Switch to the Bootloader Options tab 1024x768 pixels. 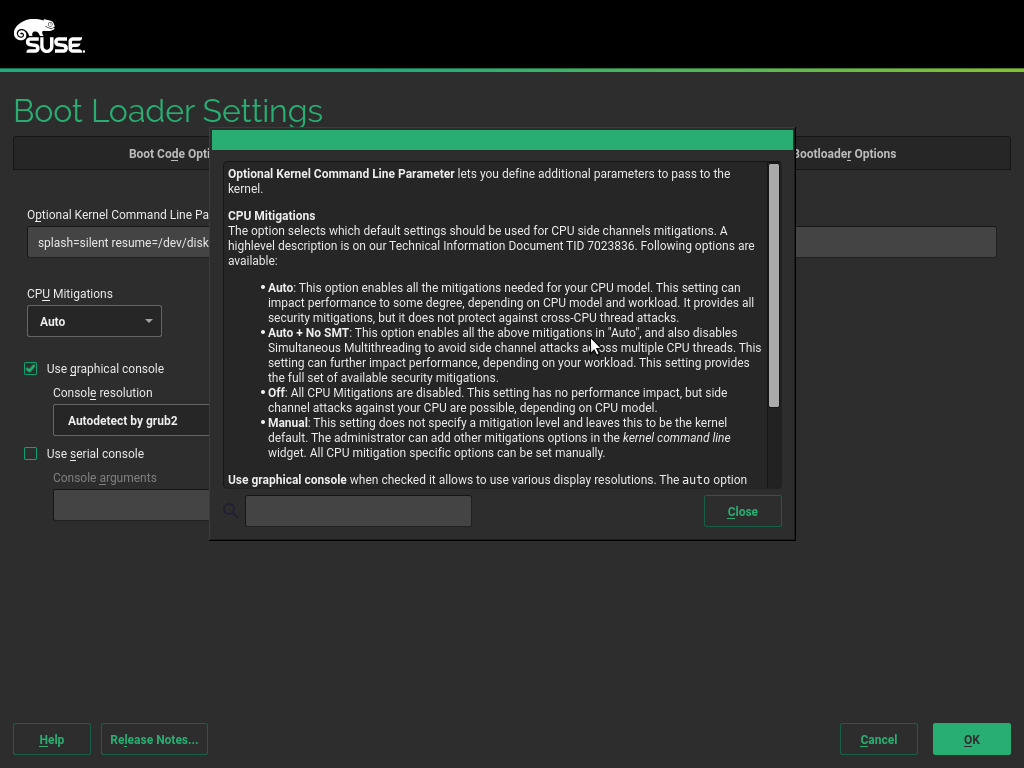pyautogui.click(x=845, y=154)
